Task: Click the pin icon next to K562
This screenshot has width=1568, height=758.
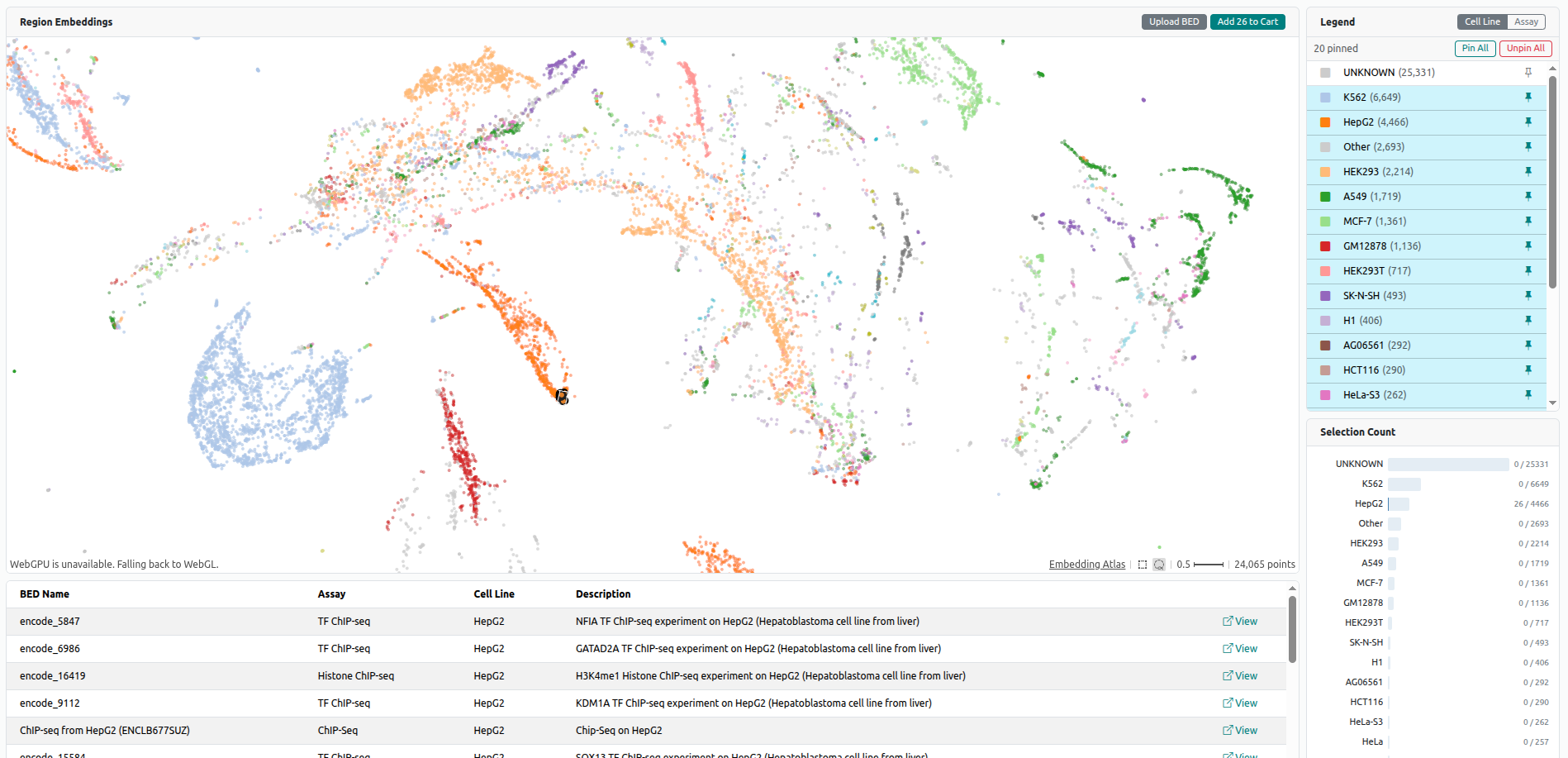Action: pos(1529,97)
